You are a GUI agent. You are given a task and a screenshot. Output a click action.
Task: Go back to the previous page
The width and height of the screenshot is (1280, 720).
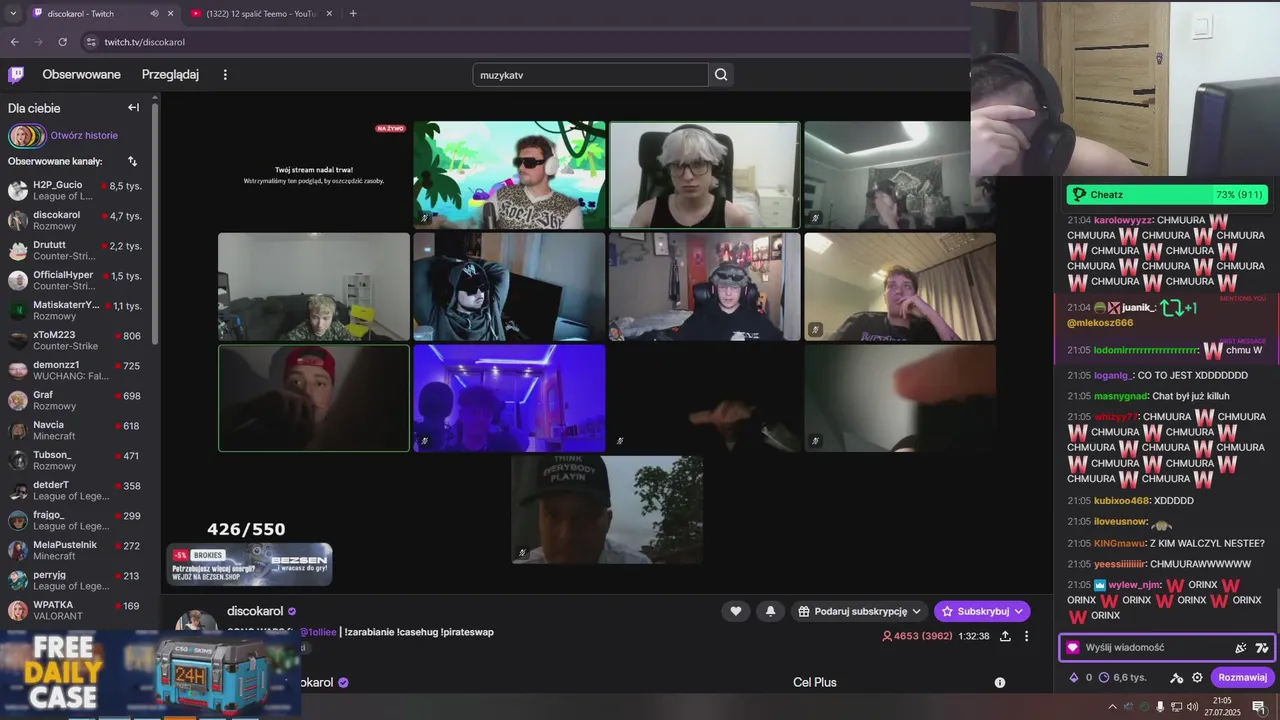pyautogui.click(x=14, y=42)
